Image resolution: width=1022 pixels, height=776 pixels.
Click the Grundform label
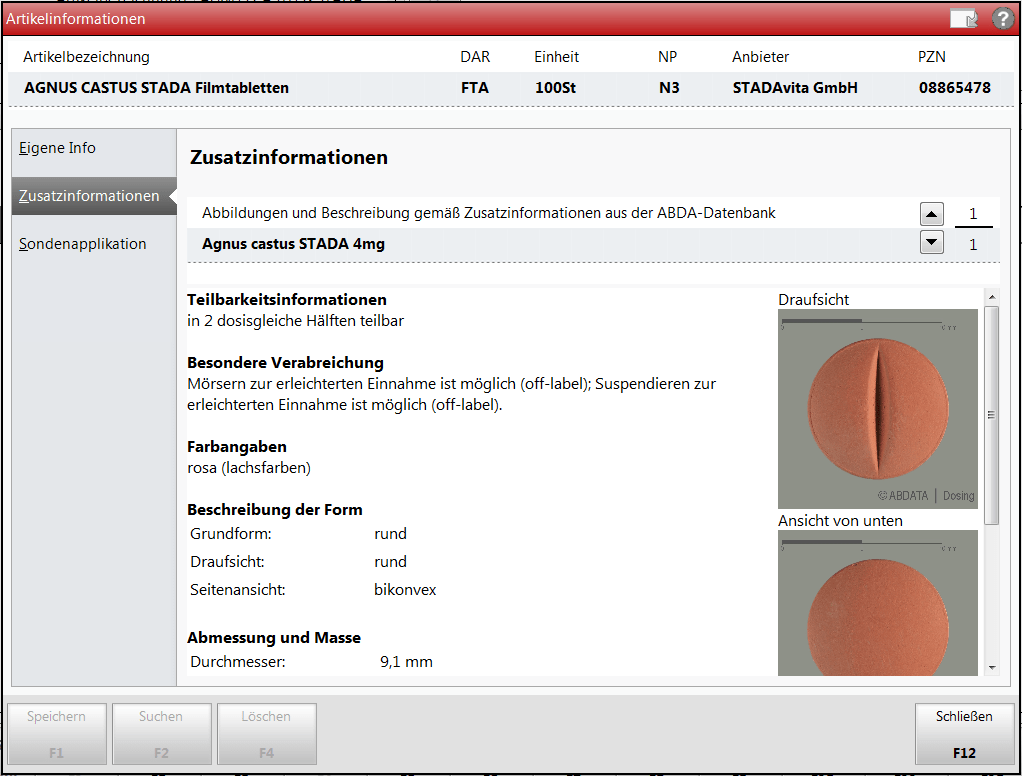click(x=231, y=534)
